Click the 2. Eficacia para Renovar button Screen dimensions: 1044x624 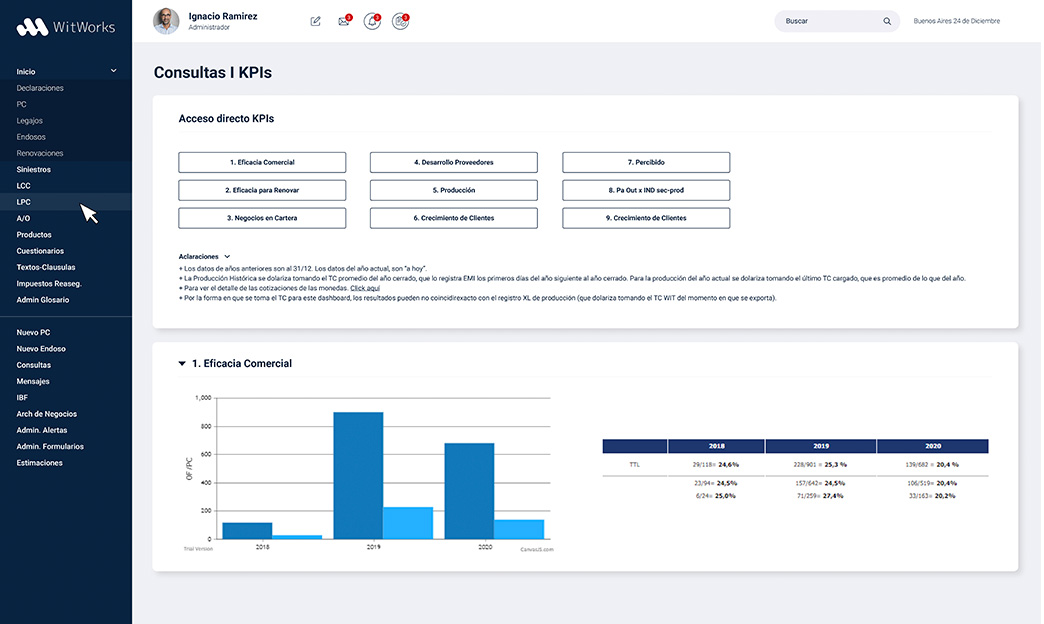click(x=262, y=190)
